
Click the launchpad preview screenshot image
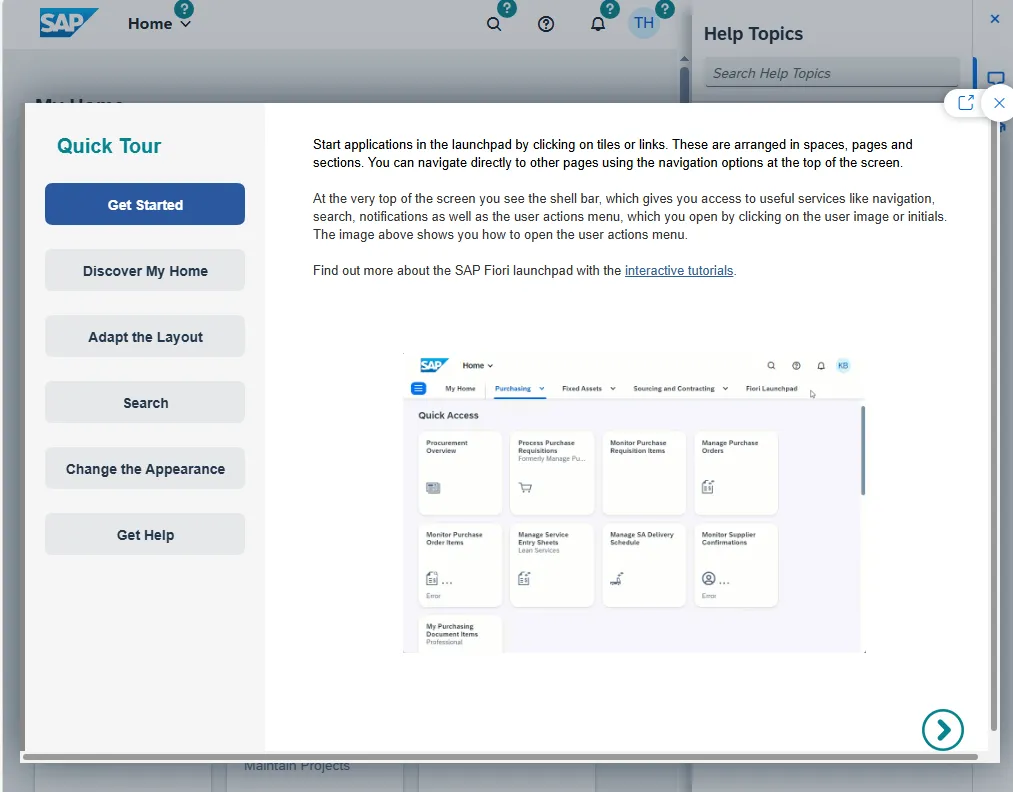tap(634, 503)
